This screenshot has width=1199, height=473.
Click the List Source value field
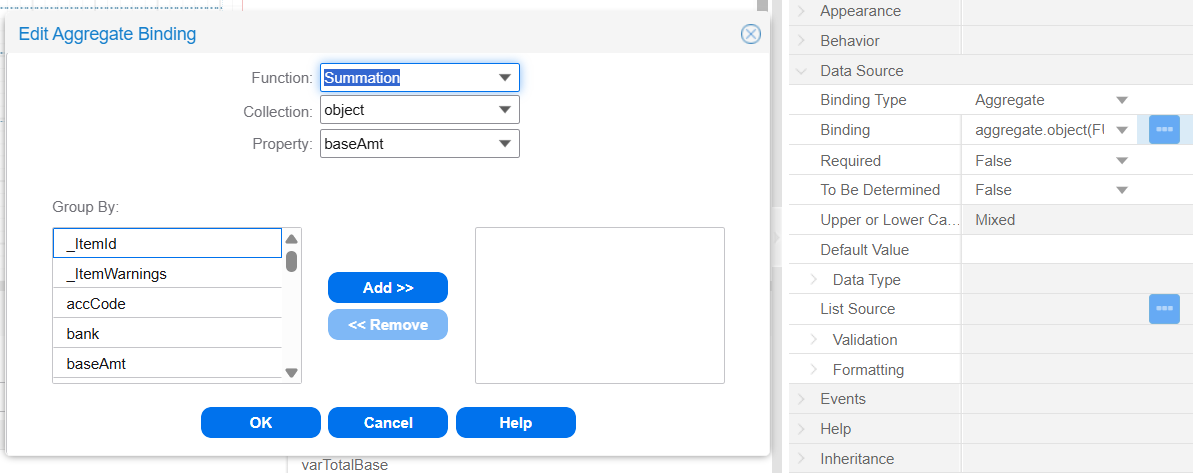[1054, 309]
